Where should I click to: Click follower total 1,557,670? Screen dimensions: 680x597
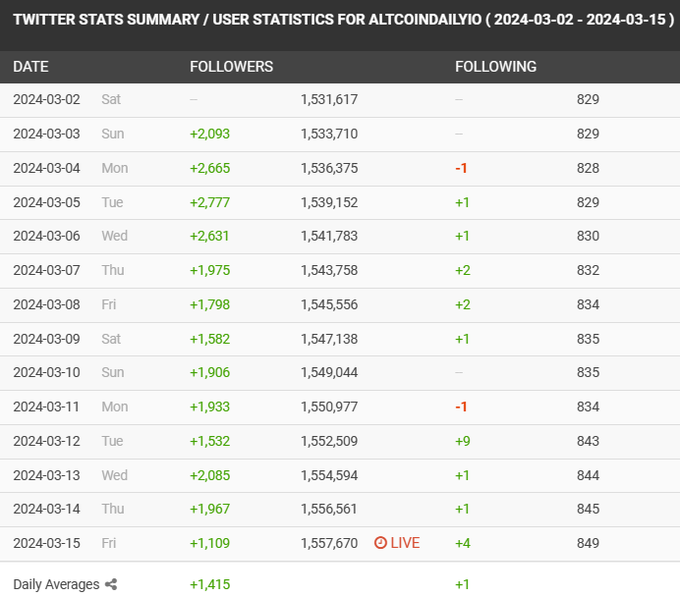point(329,543)
